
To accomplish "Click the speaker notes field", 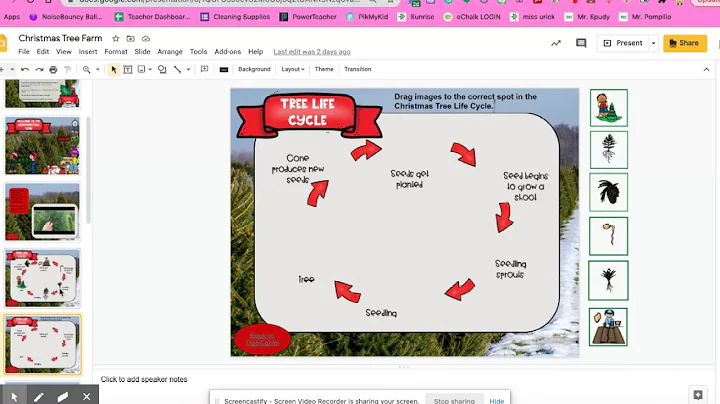I will (x=404, y=379).
